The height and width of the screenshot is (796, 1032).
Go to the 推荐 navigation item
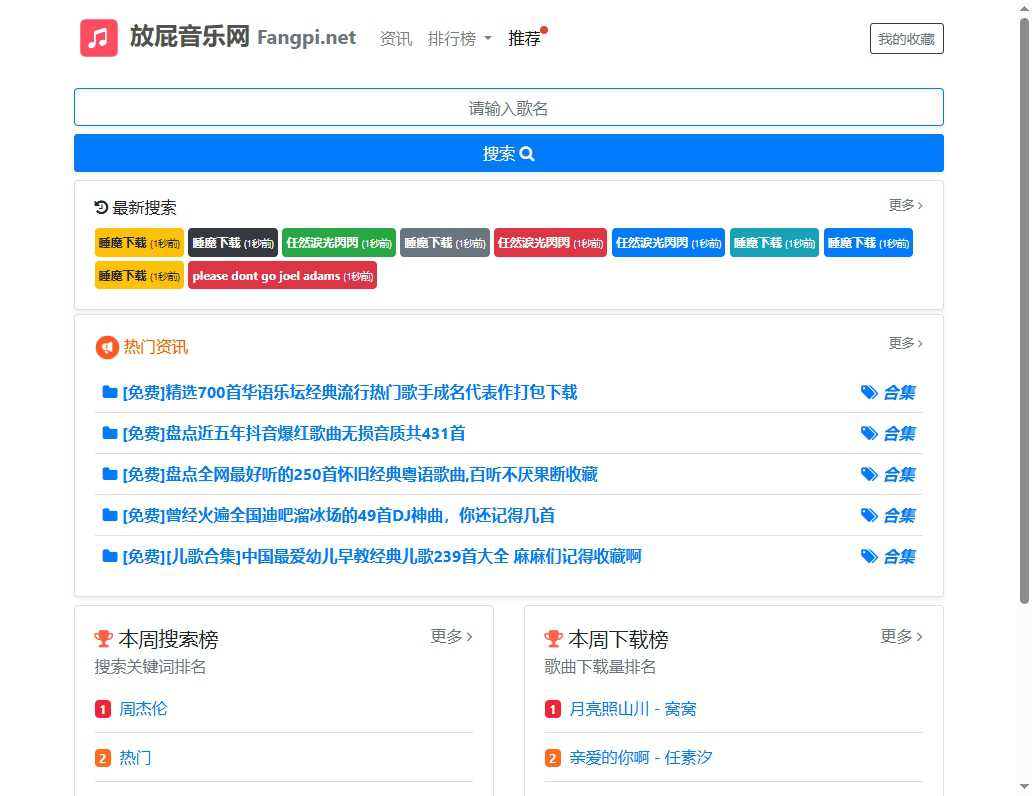(x=524, y=39)
